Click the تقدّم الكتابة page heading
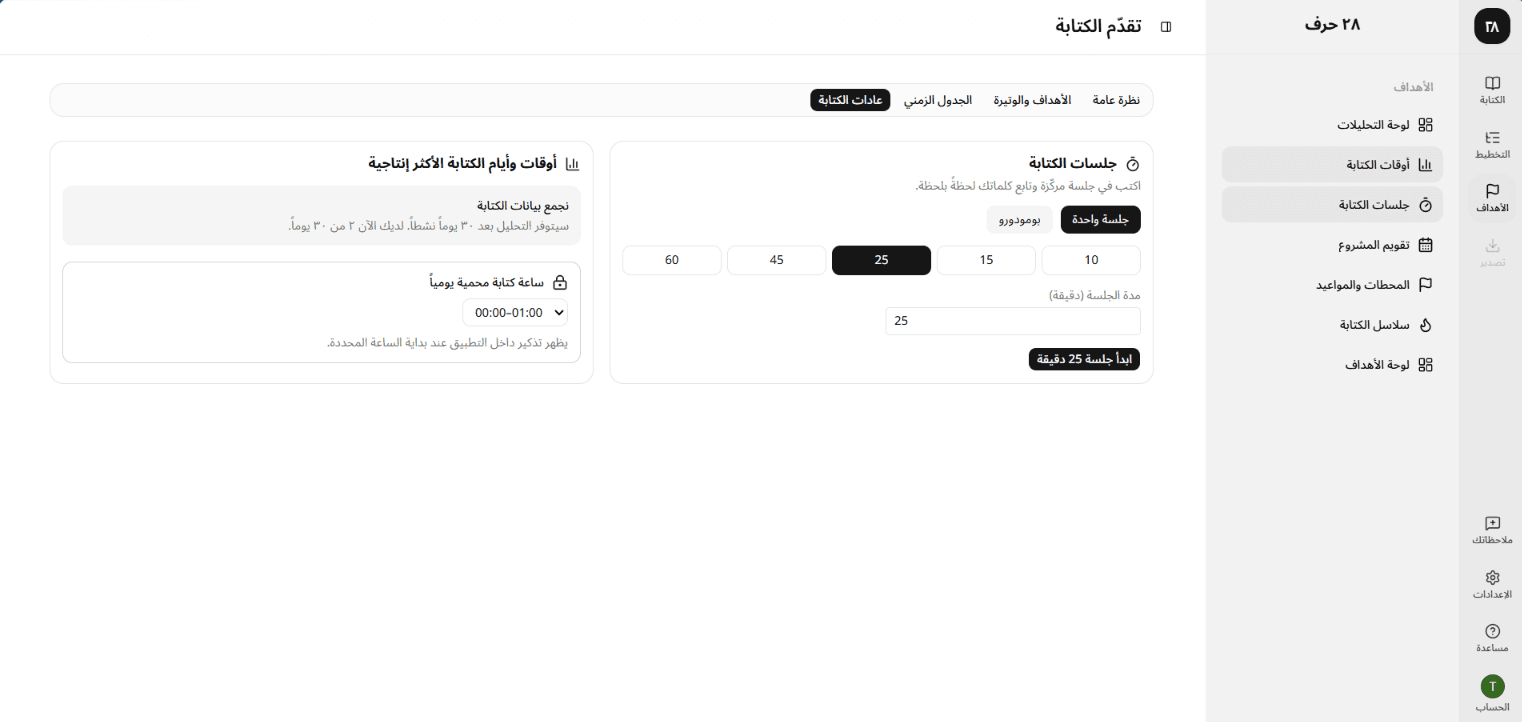This screenshot has width=1522, height=722. pos(1098,26)
